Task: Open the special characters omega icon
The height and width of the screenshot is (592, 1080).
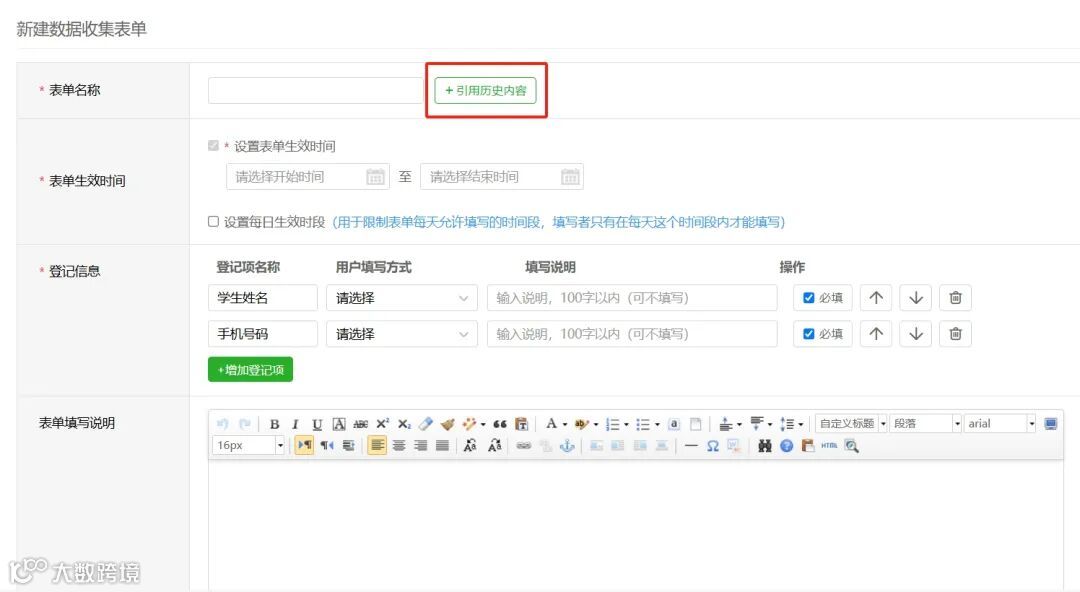Action: point(713,446)
